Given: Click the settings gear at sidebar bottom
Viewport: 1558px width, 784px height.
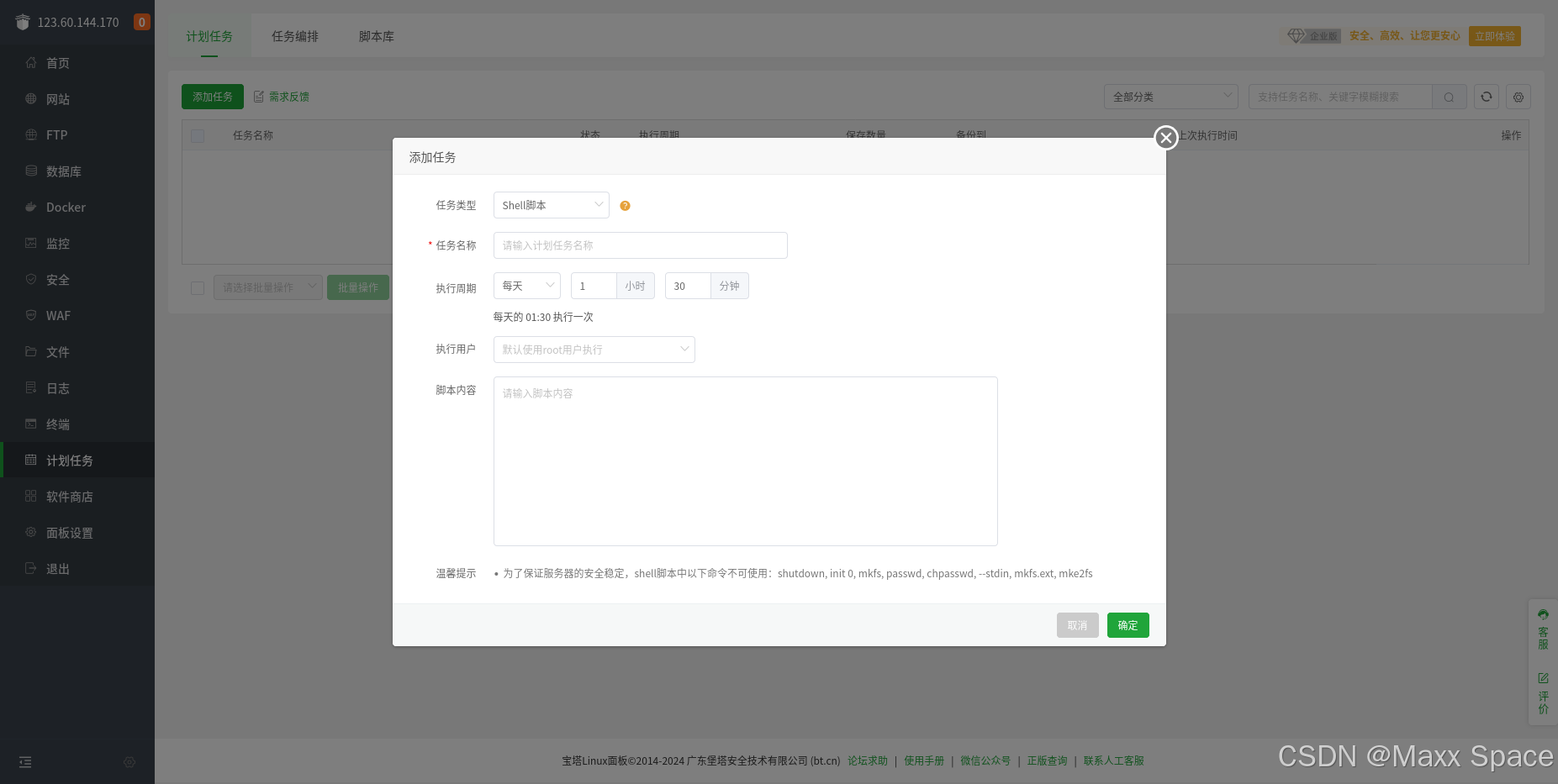Looking at the screenshot, I should pyautogui.click(x=129, y=762).
